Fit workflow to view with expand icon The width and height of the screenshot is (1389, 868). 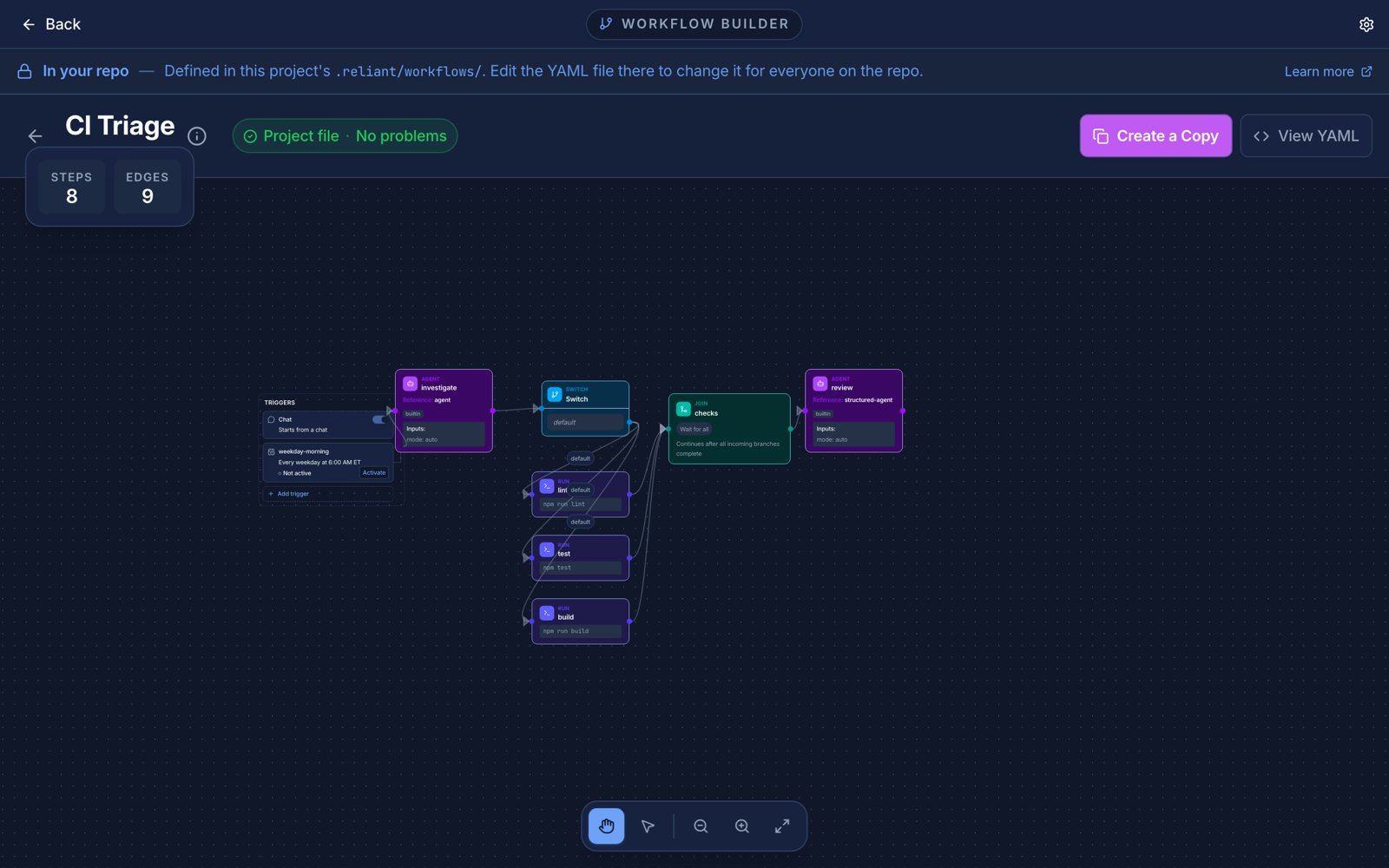[x=782, y=826]
